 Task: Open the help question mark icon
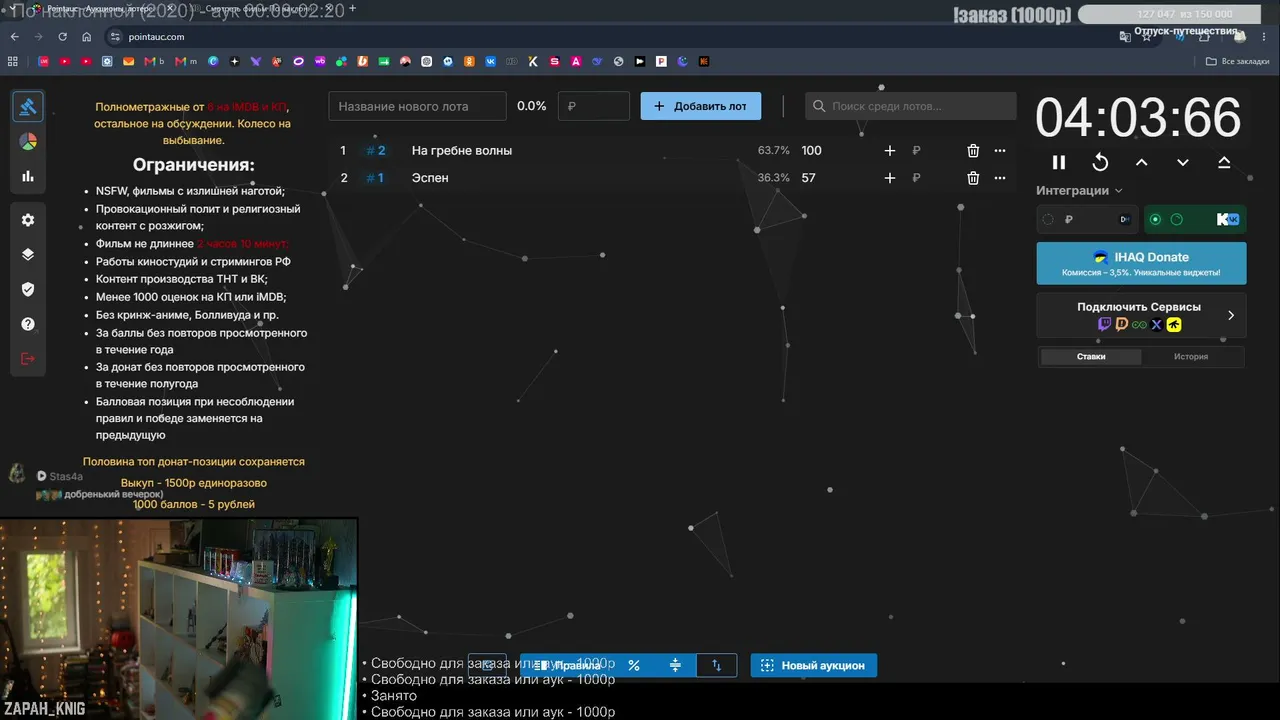(x=28, y=324)
